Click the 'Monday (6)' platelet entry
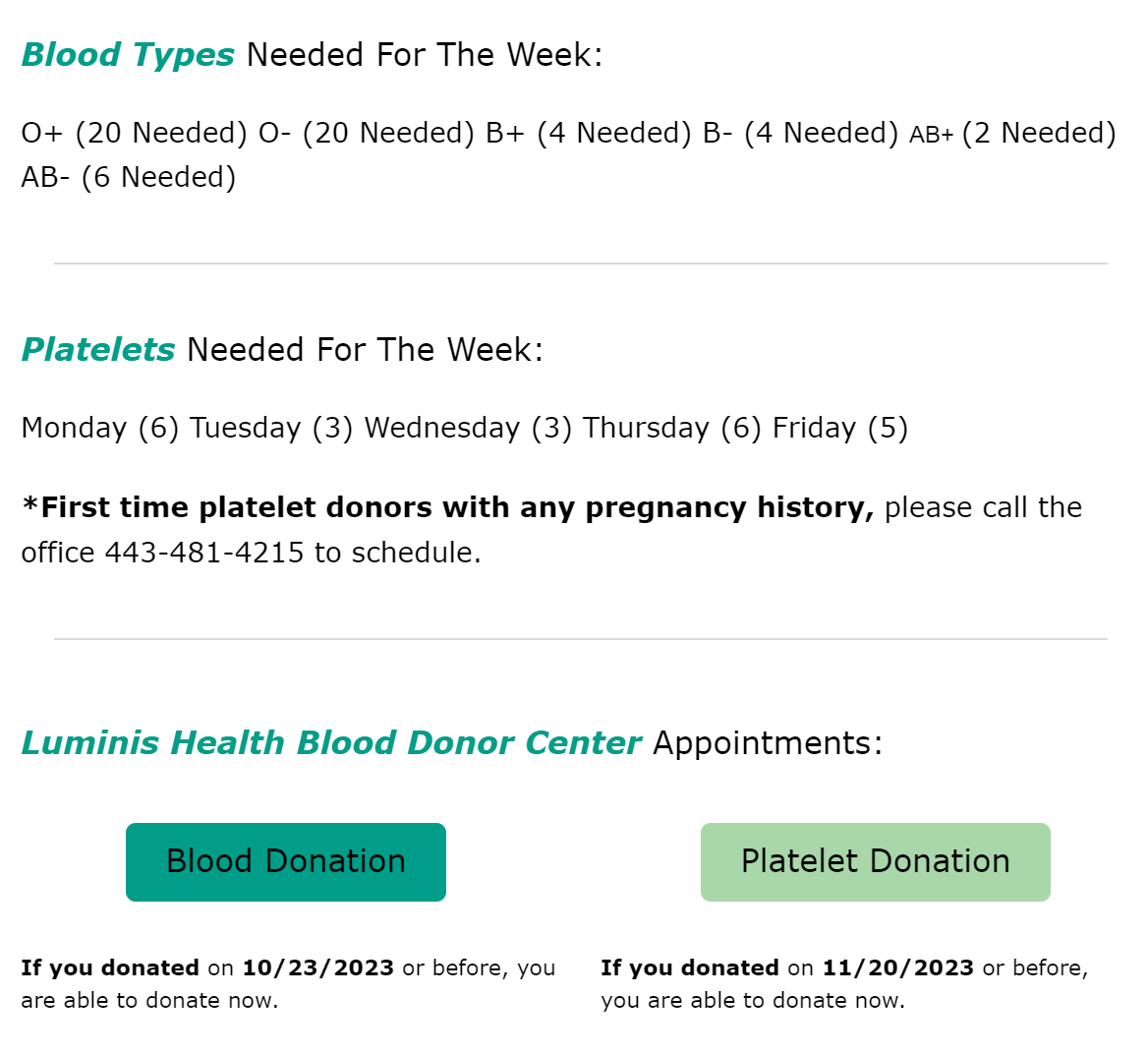The height and width of the screenshot is (1054, 1148). (x=99, y=428)
